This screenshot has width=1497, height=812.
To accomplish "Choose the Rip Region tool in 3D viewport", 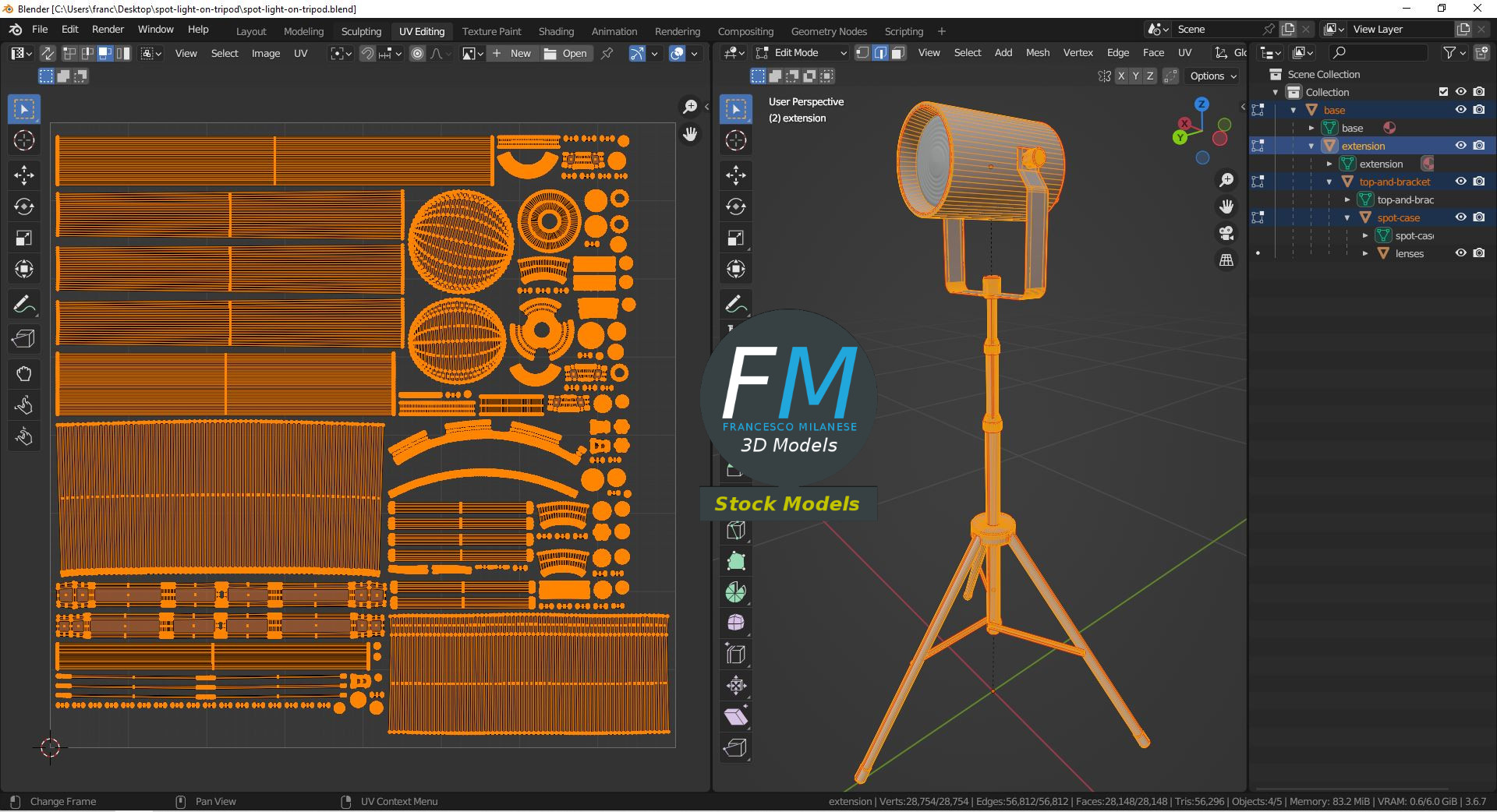I will (735, 748).
